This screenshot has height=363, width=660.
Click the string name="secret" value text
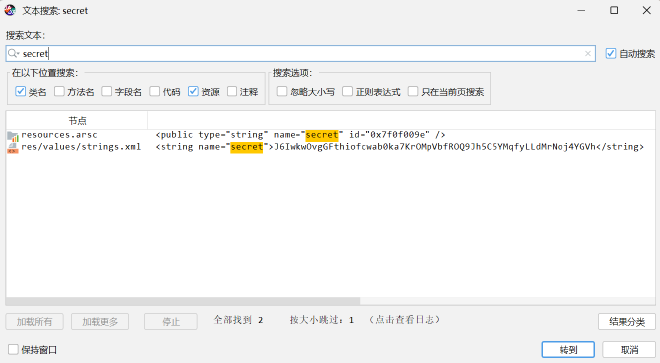click(x=399, y=147)
